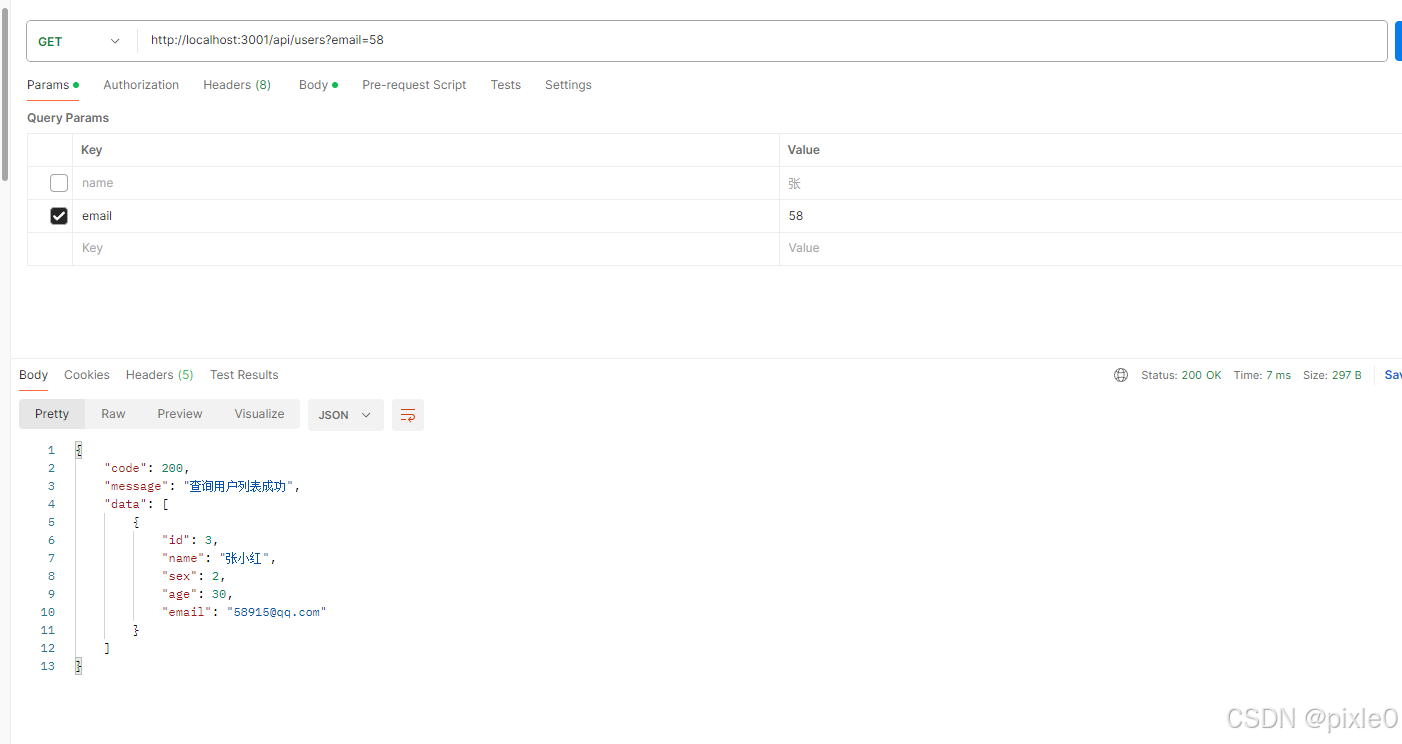Click the "name": "张小红" line
1402x744 pixels.
tap(219, 558)
